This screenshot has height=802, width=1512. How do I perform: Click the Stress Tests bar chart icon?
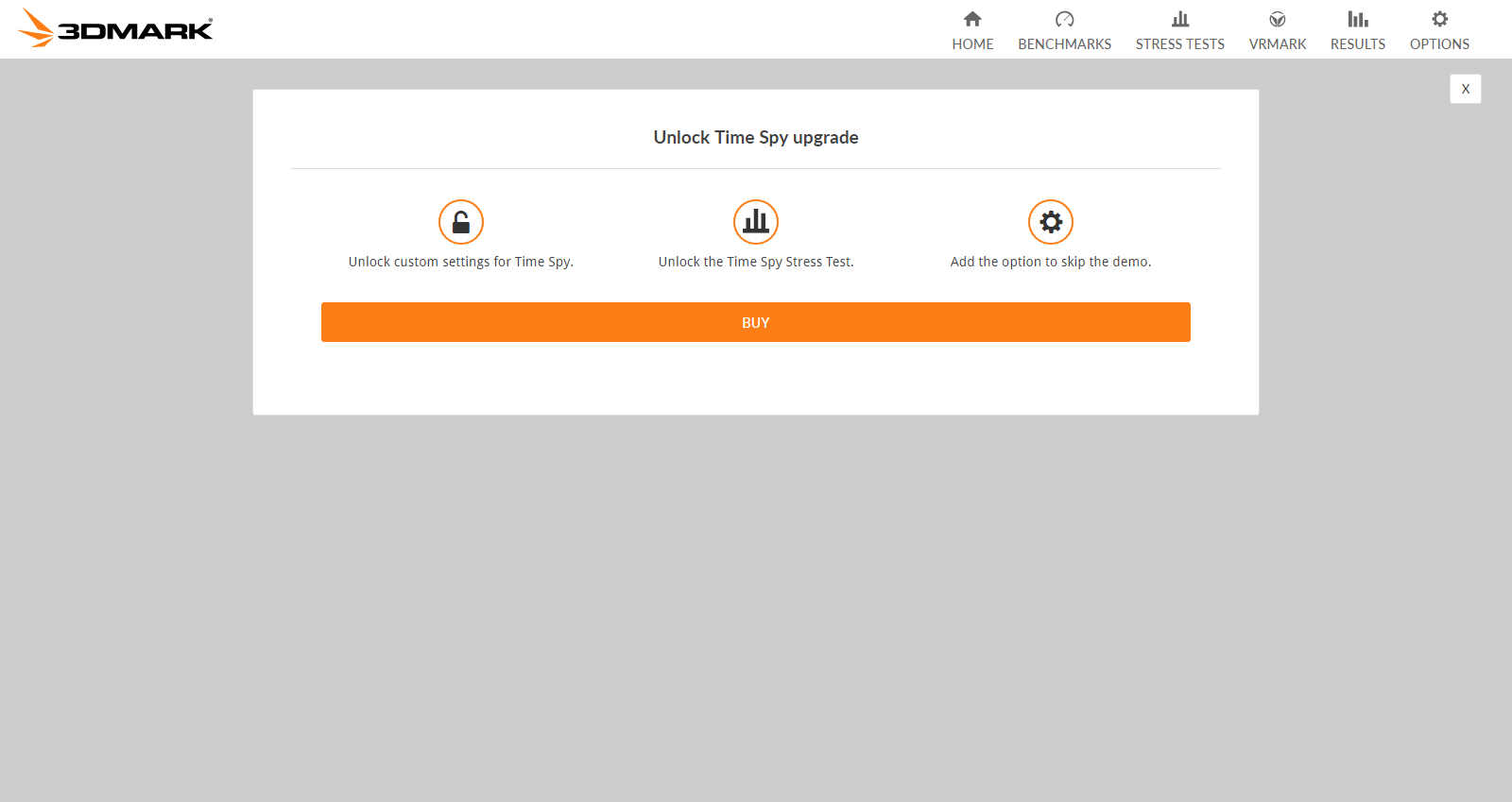click(1180, 19)
